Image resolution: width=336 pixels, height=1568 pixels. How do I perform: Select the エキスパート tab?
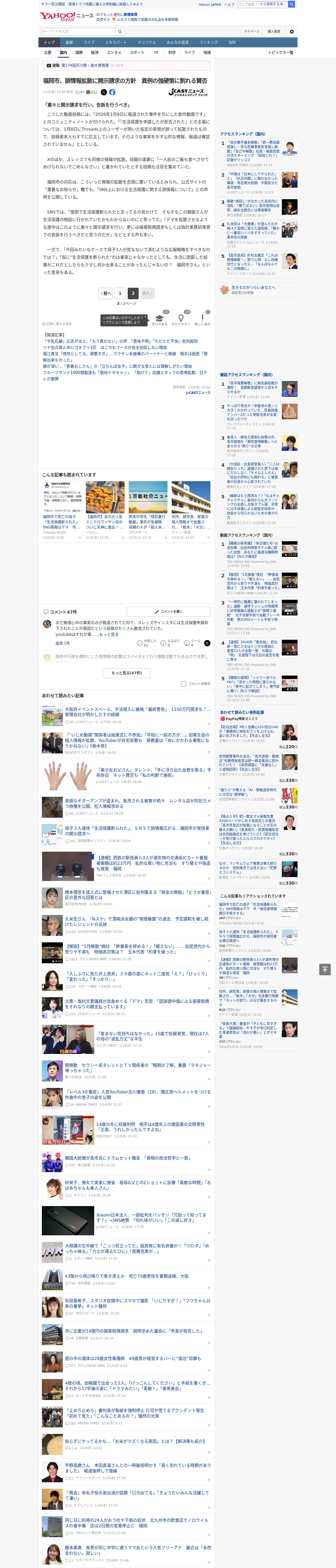click(x=116, y=43)
